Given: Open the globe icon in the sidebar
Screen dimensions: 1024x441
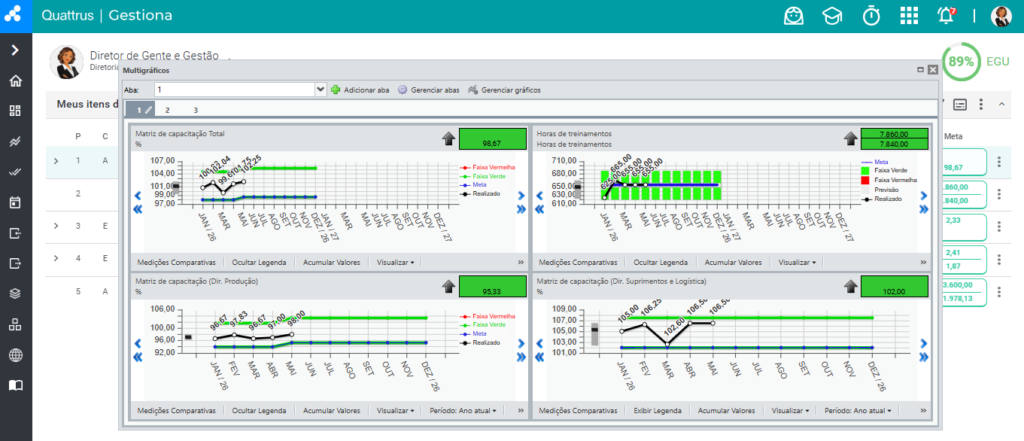Looking at the screenshot, I should (x=16, y=355).
